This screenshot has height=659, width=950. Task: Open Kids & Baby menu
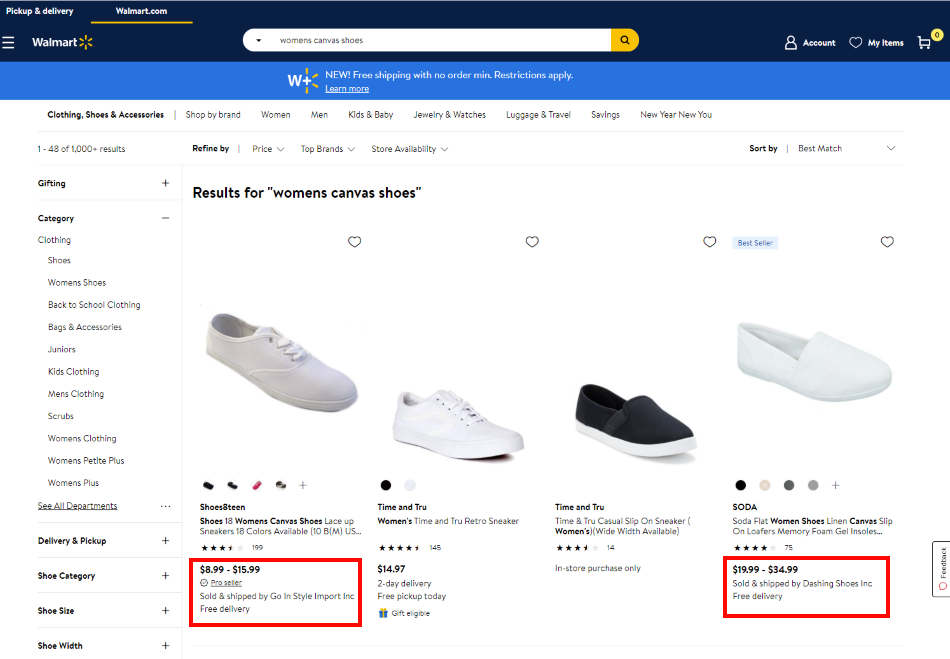[371, 114]
